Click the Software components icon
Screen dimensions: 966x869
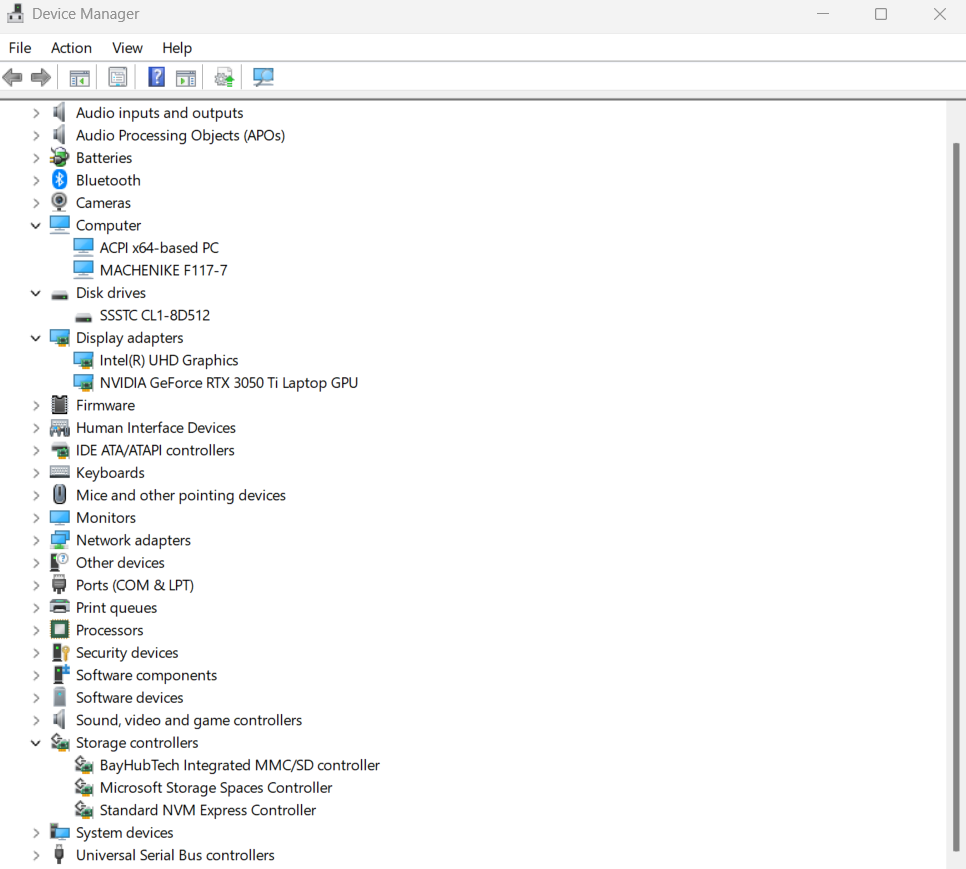coord(60,674)
